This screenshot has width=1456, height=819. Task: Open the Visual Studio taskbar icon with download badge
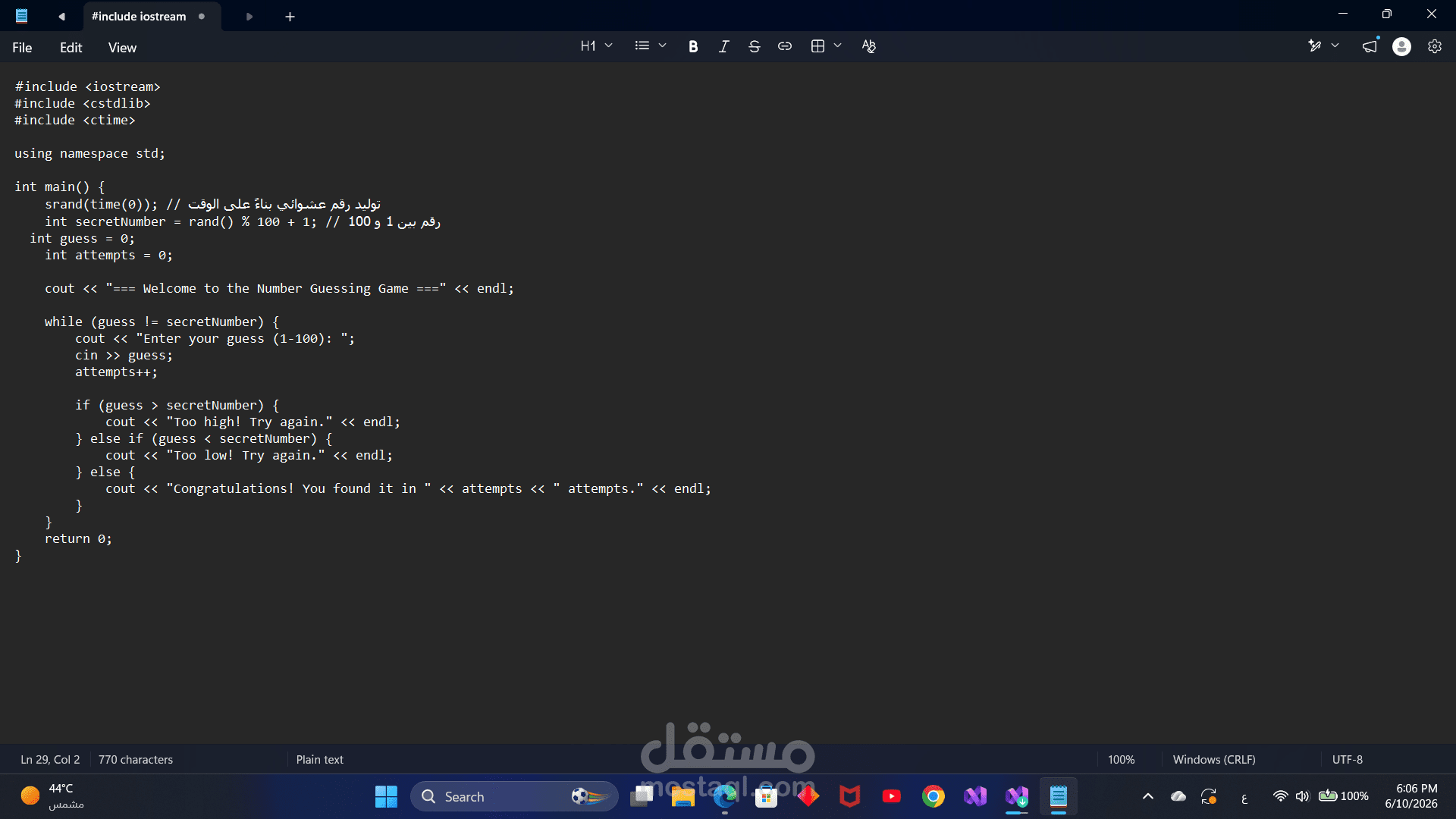tap(1017, 796)
